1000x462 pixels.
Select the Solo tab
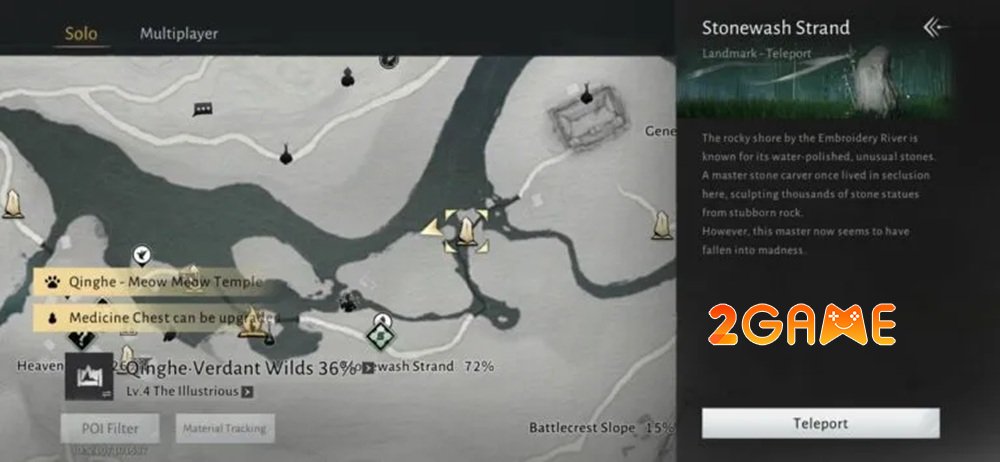click(x=81, y=33)
